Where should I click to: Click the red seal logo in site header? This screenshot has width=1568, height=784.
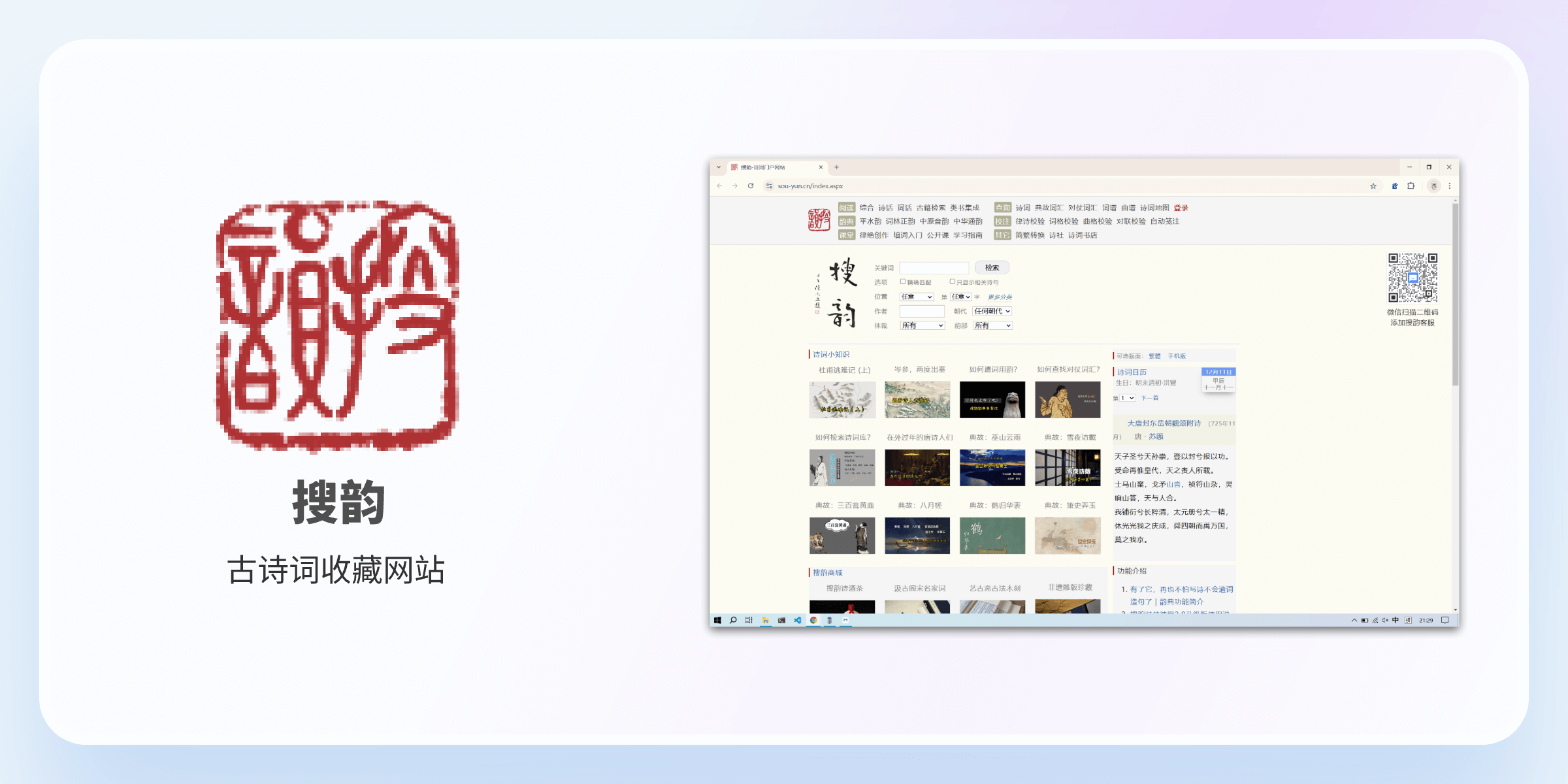point(819,220)
